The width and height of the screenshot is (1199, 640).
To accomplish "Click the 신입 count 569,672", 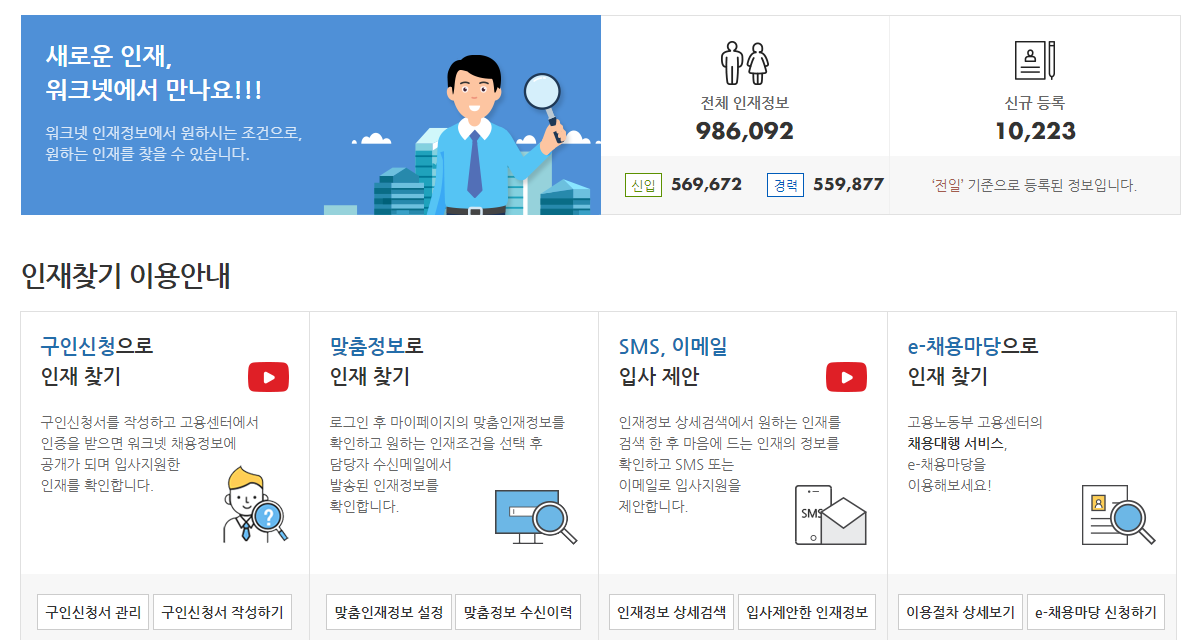I will (x=707, y=184).
